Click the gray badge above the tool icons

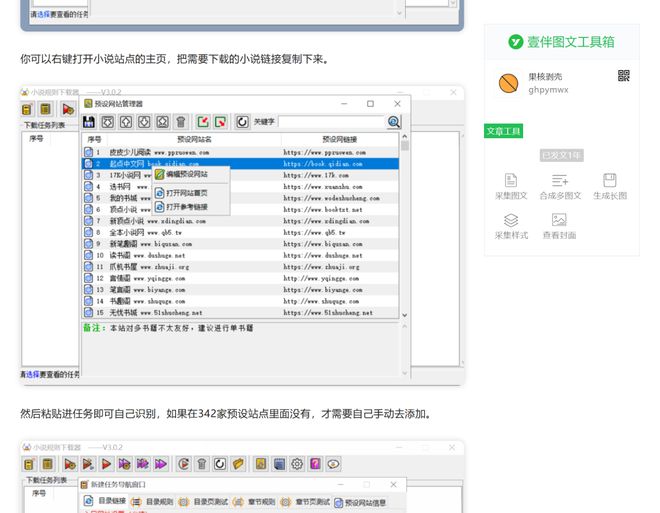pyautogui.click(x=562, y=156)
